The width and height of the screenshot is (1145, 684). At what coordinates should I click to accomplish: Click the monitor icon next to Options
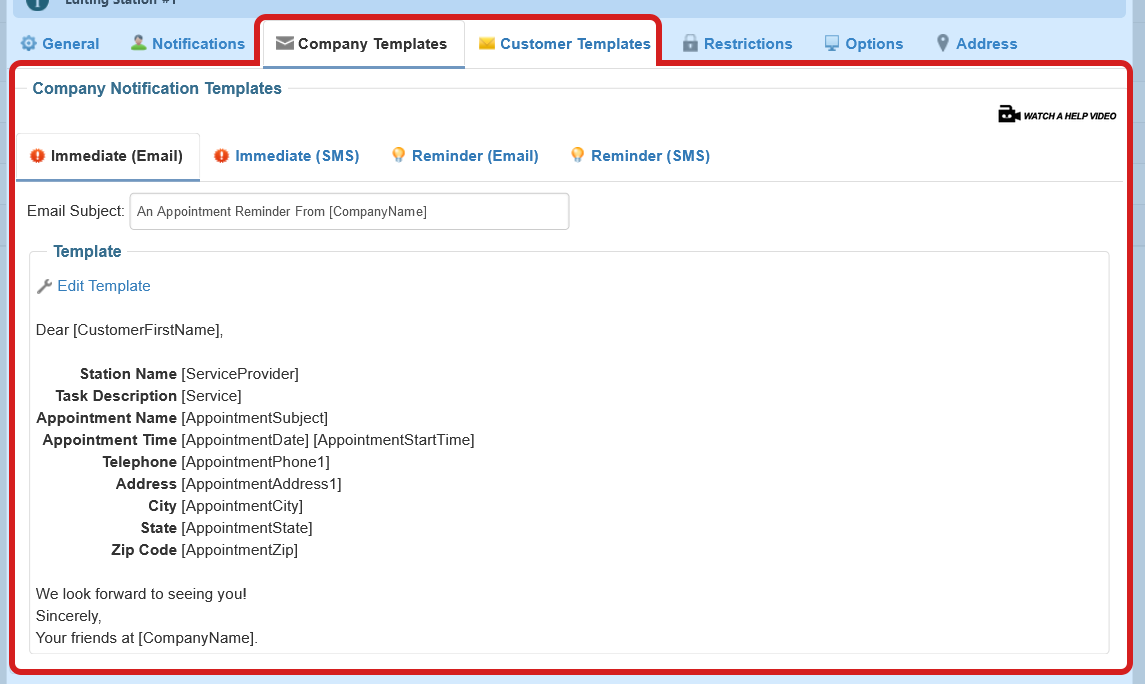832,44
